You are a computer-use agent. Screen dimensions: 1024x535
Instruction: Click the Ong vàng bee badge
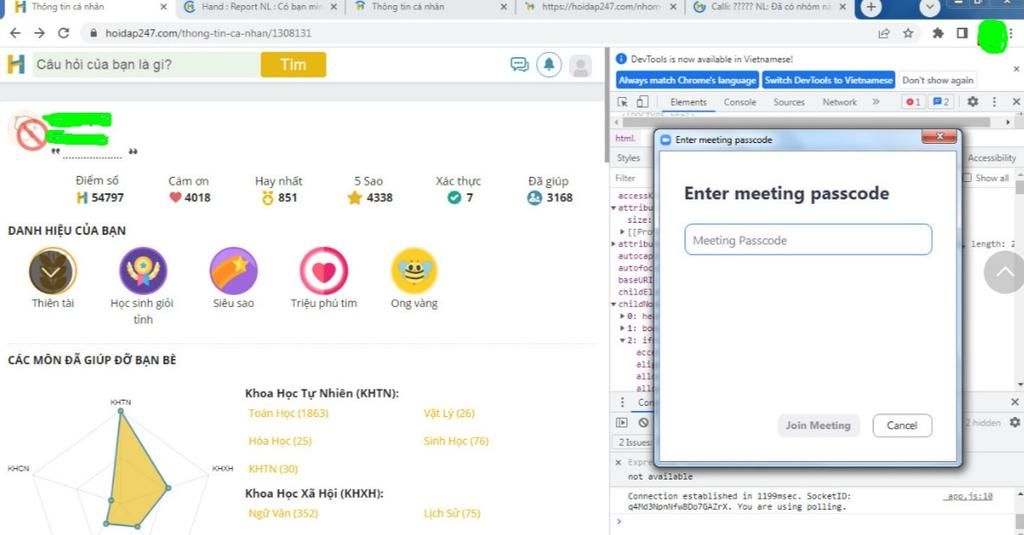[x=414, y=270]
